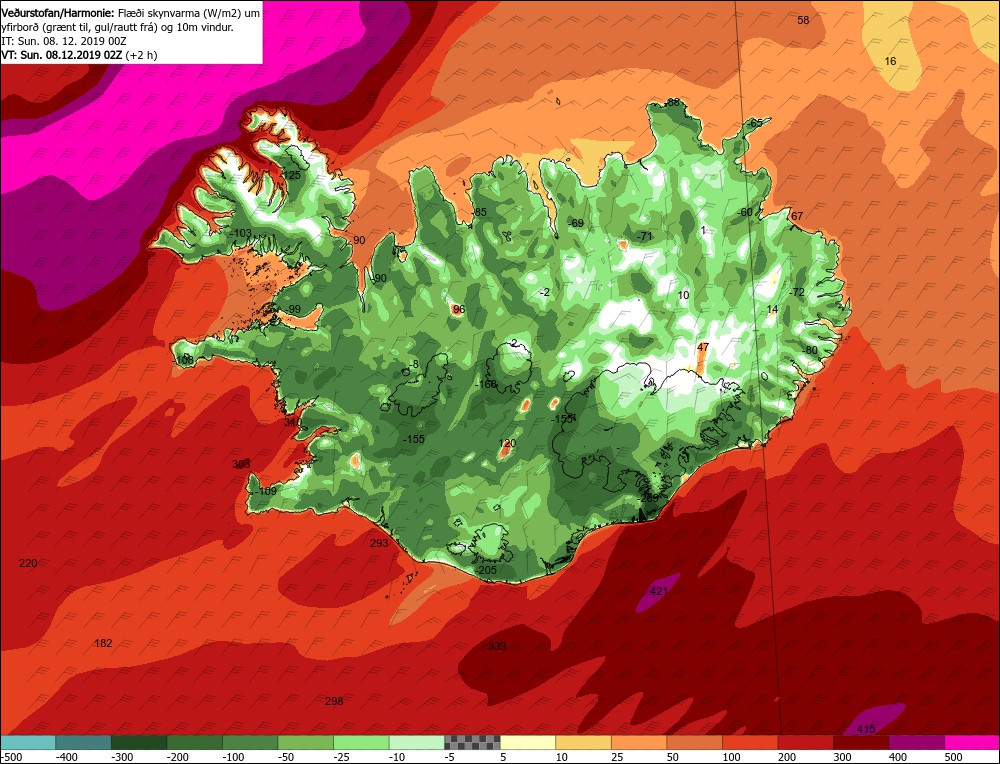The height and width of the screenshot is (764, 1000).
Task: Select the value 220 on the map
Action: pyautogui.click(x=28, y=563)
